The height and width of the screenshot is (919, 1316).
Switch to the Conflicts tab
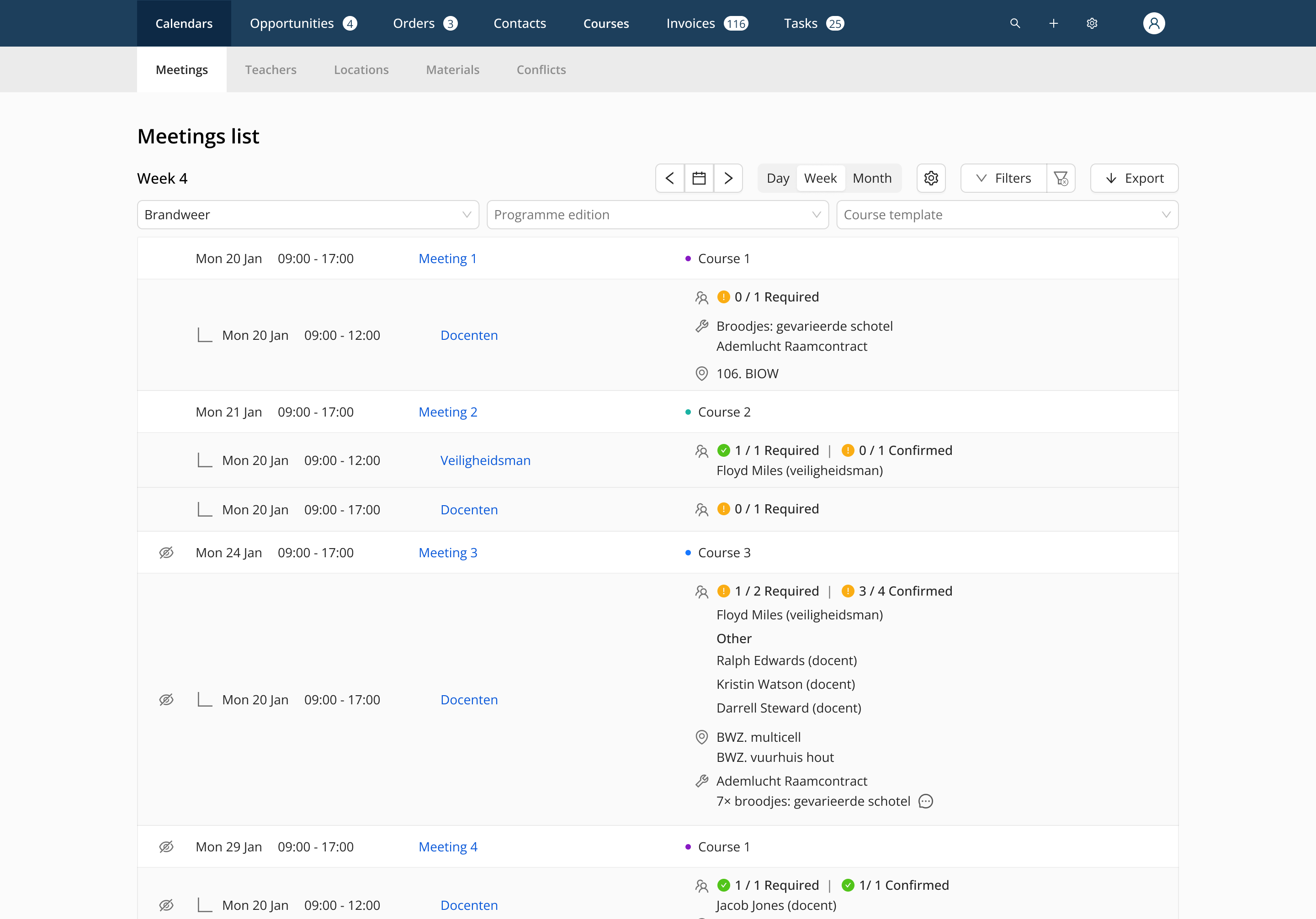[541, 70]
